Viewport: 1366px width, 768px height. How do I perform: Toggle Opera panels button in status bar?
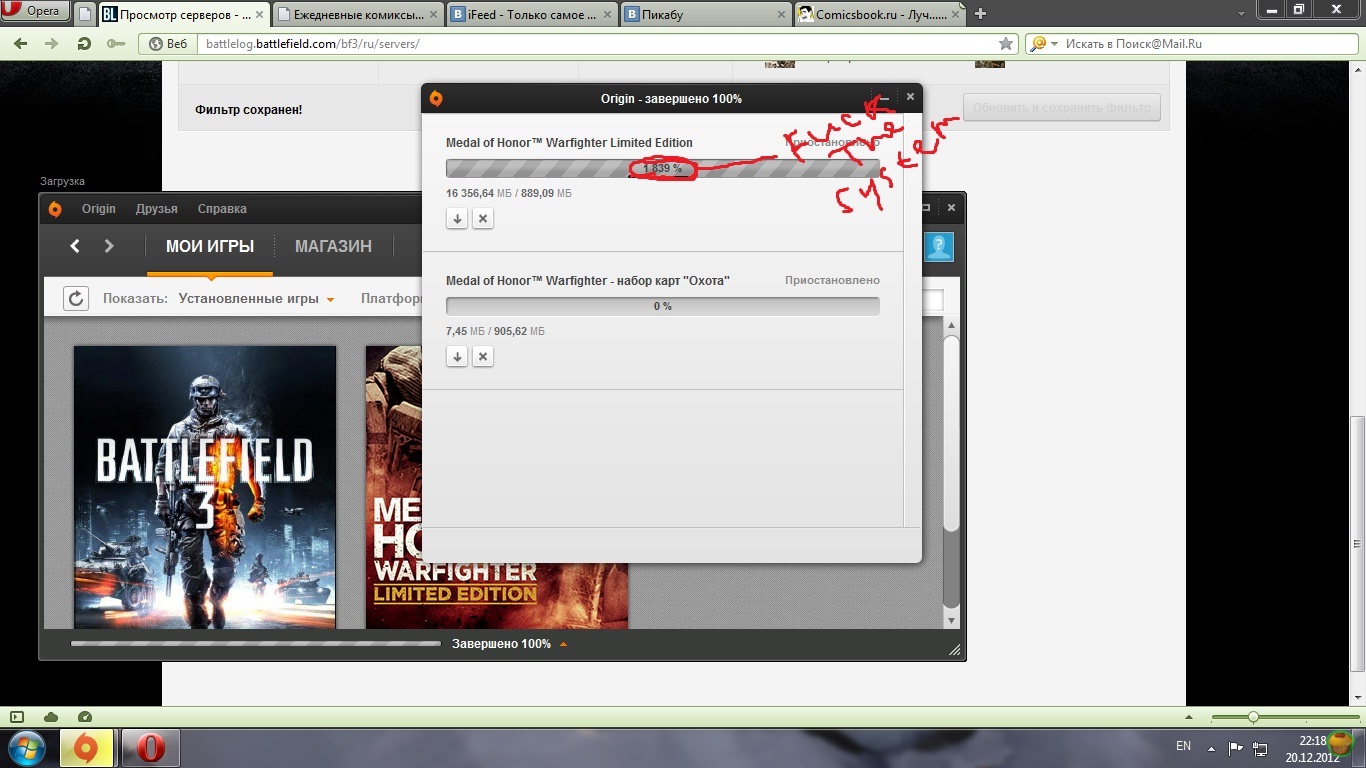point(17,717)
